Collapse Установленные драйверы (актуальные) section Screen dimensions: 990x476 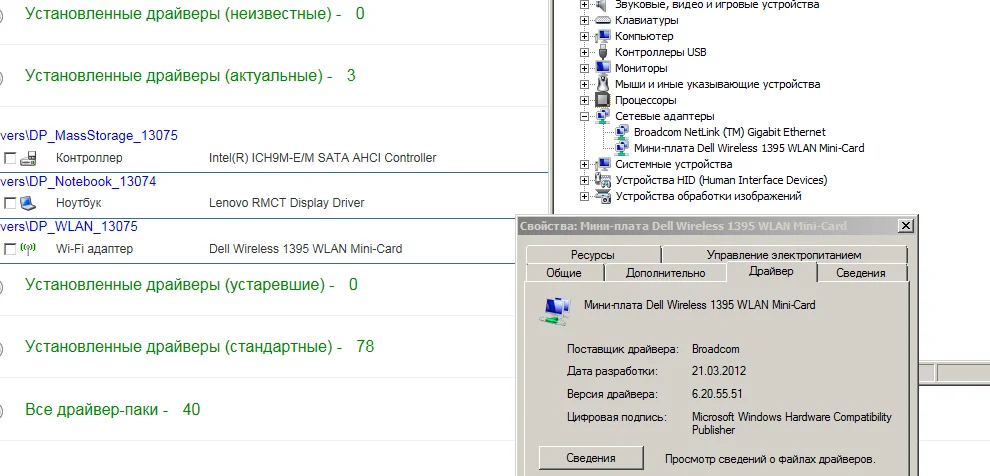tap(190, 76)
